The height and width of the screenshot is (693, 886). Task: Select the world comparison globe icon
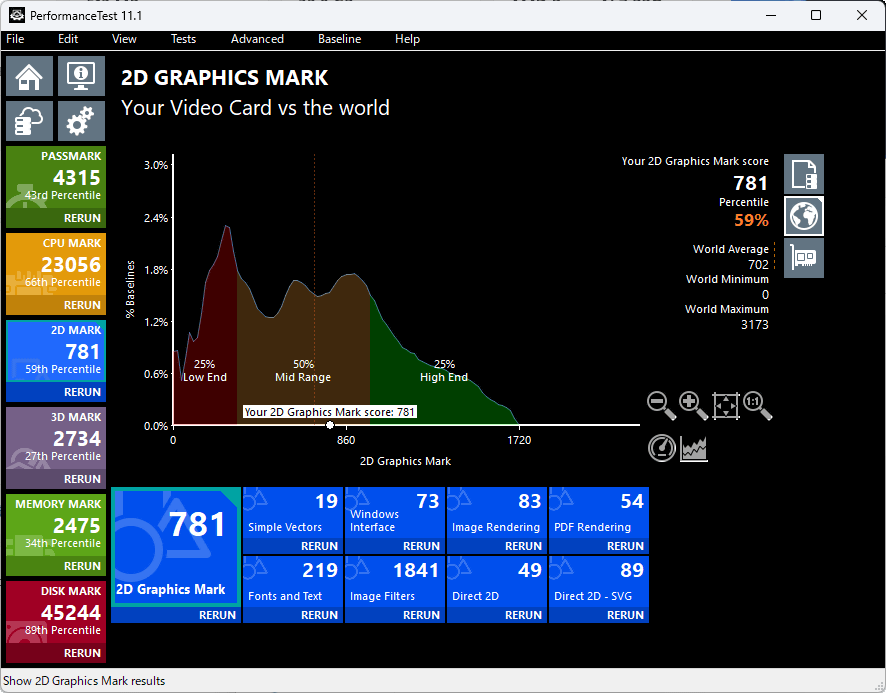pyautogui.click(x=803, y=215)
